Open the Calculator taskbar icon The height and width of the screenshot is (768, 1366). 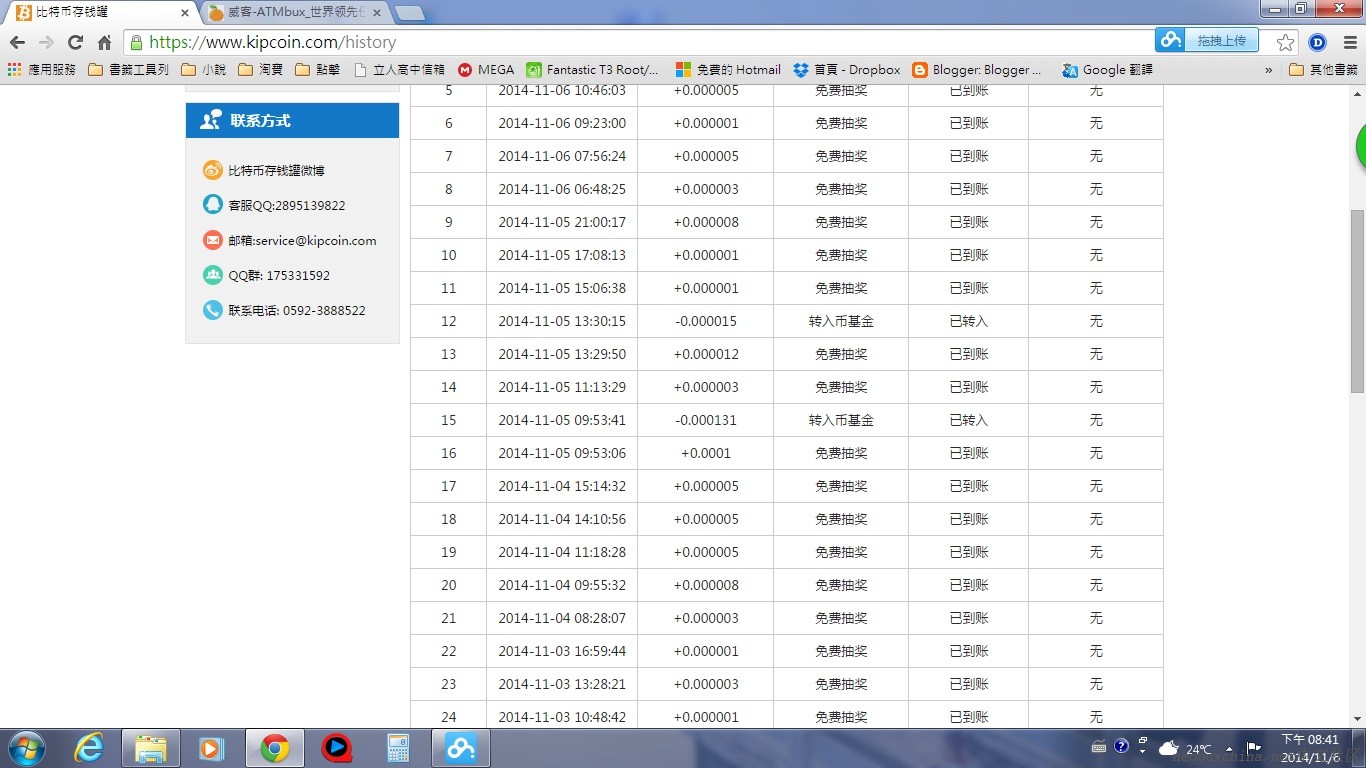click(399, 748)
